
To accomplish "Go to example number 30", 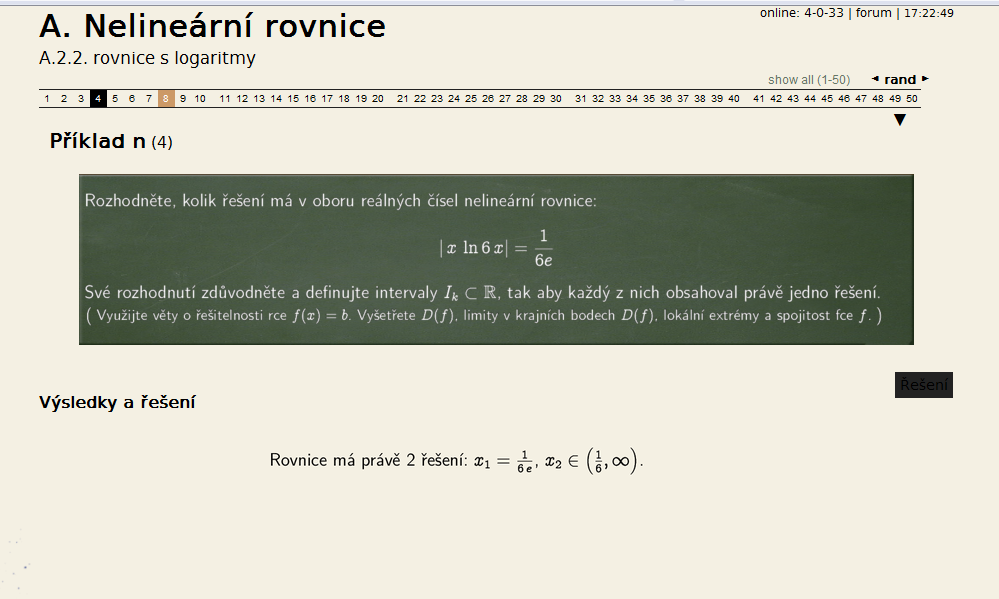I will coord(556,98).
